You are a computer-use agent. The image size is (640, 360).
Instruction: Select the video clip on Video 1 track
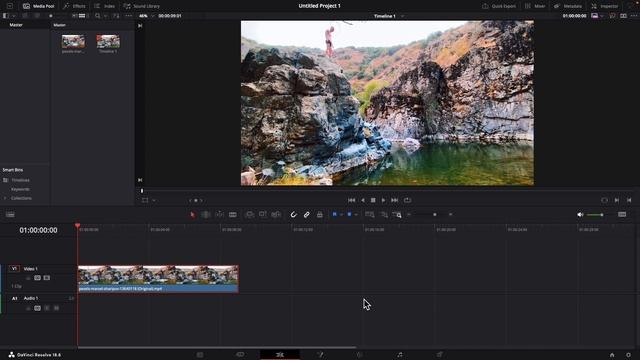158,279
